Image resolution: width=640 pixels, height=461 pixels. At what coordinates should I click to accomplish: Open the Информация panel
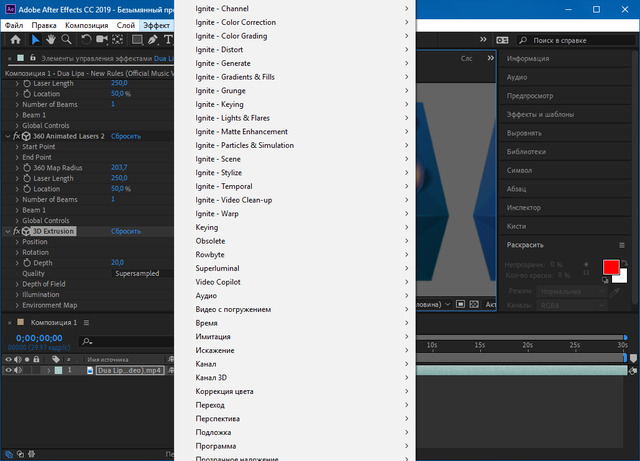(x=528, y=60)
